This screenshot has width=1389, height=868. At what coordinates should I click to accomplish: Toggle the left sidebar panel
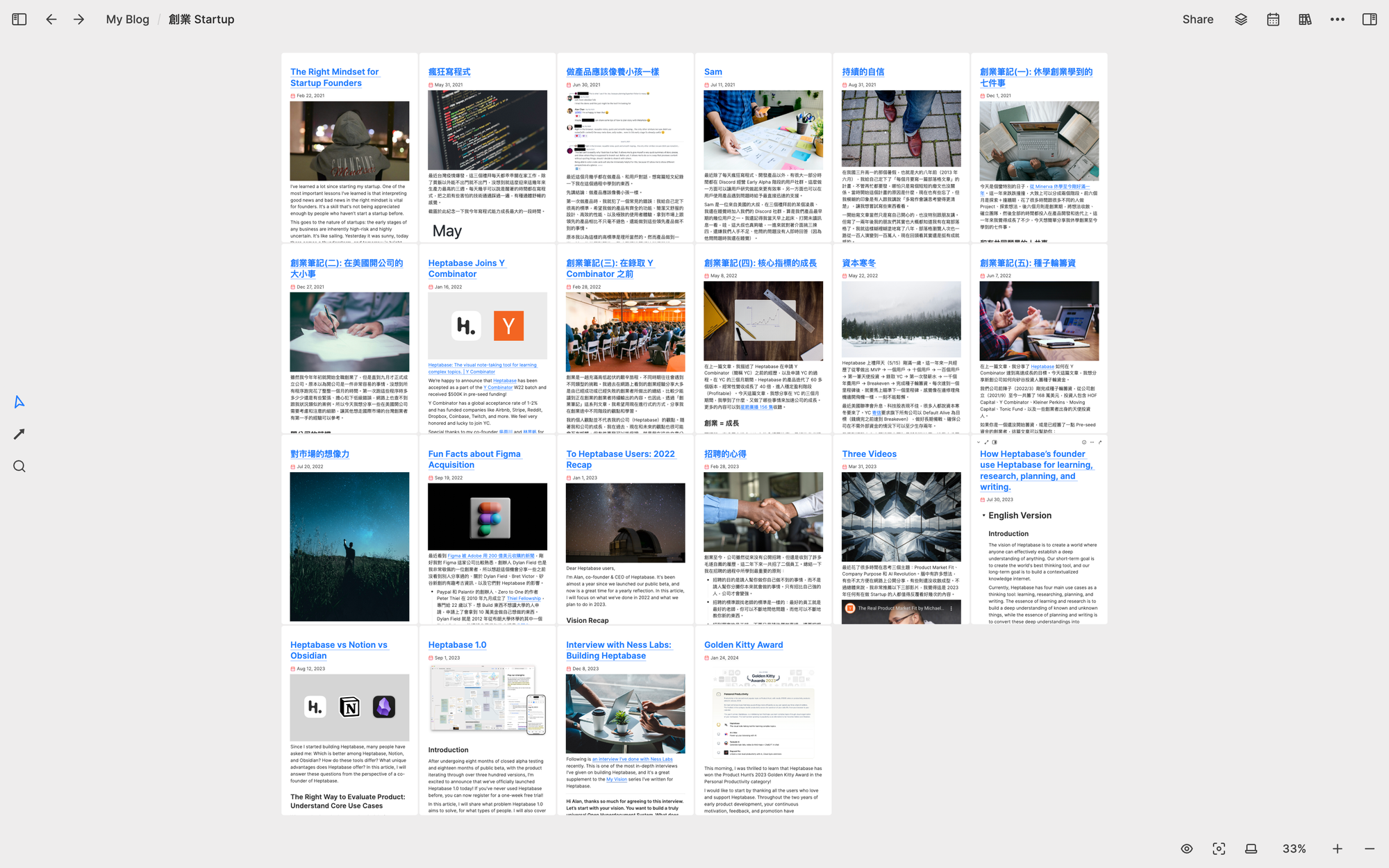19,19
